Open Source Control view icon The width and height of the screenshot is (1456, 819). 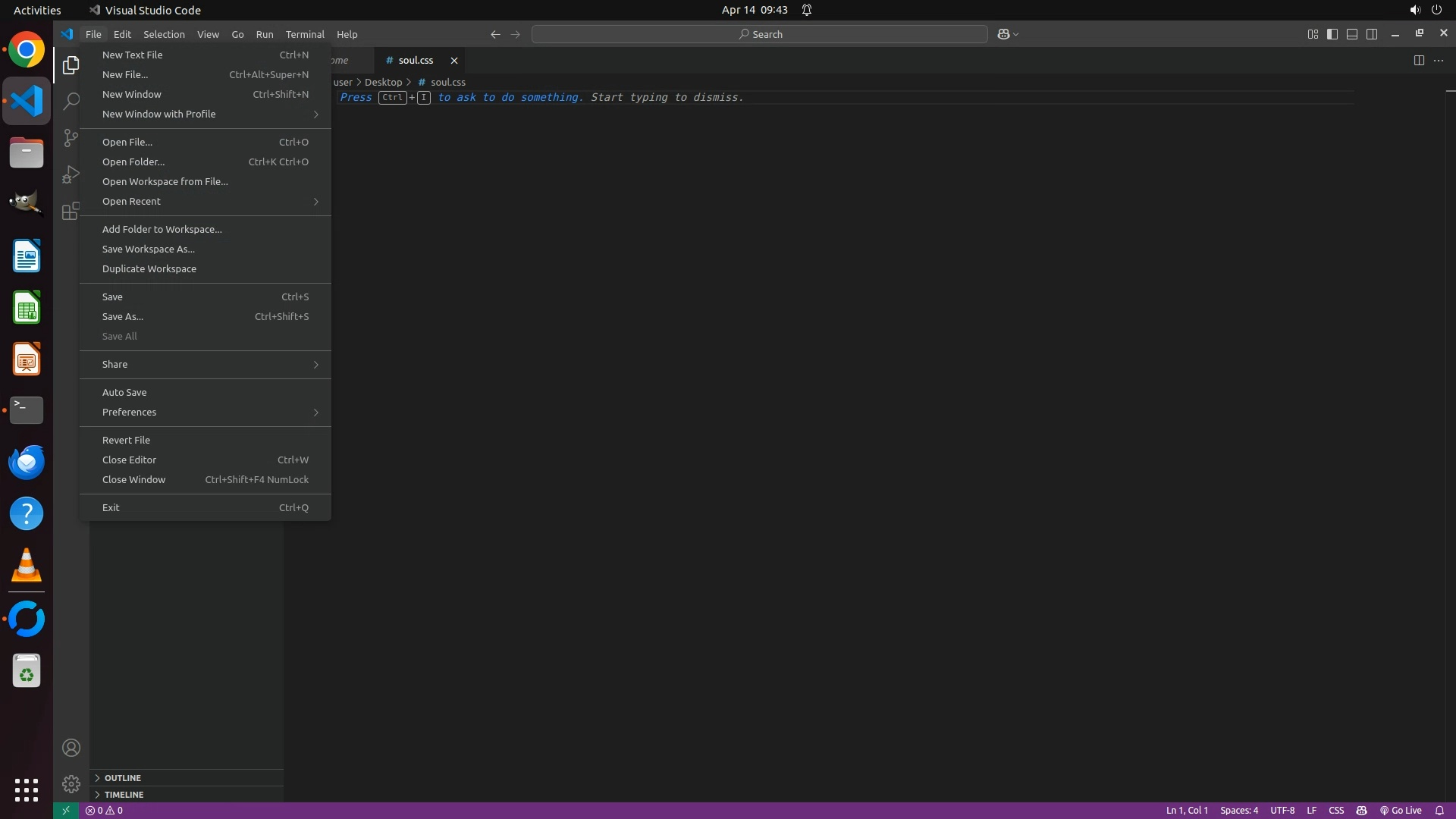71,138
